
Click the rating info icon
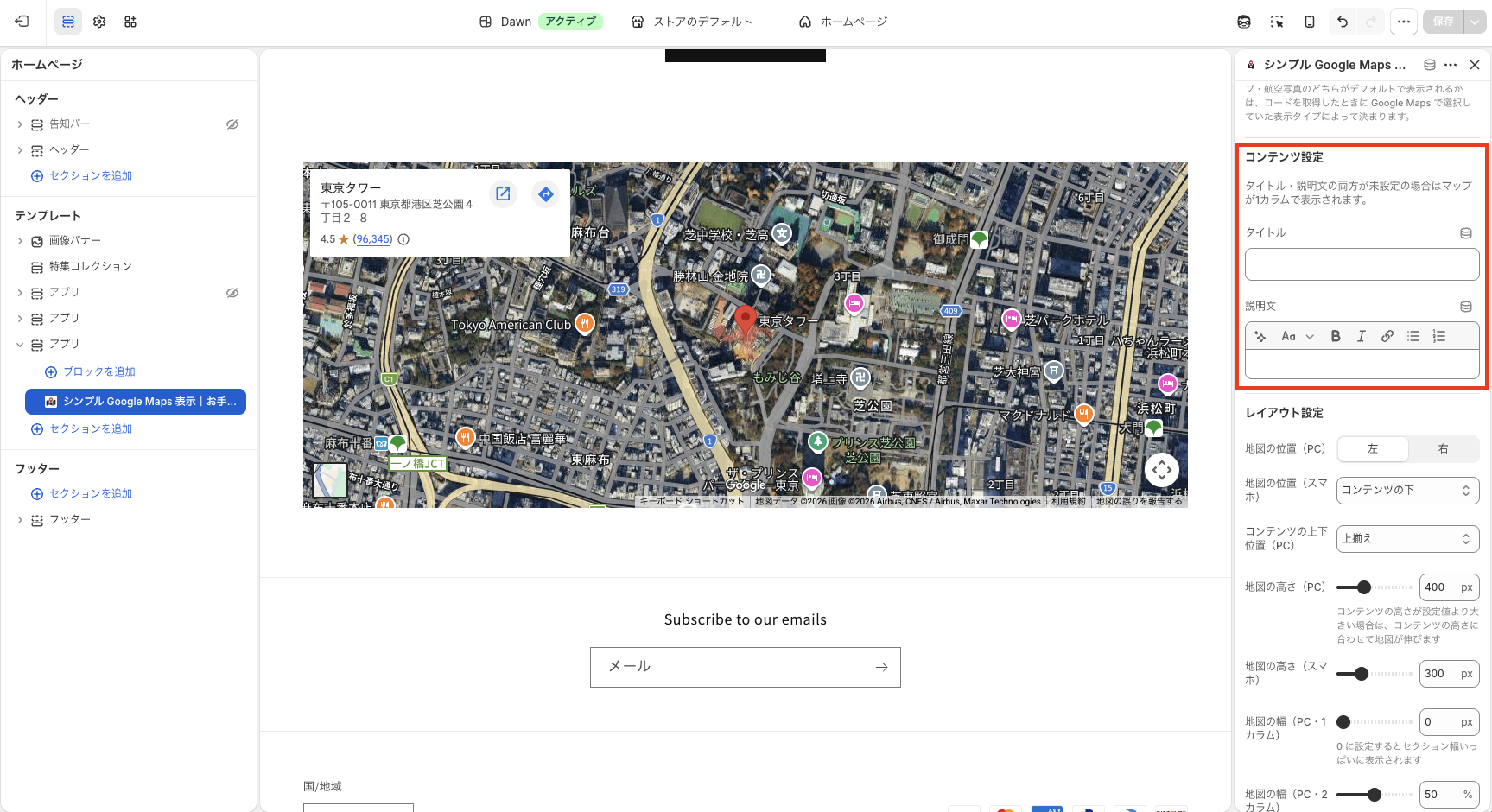[x=403, y=239]
